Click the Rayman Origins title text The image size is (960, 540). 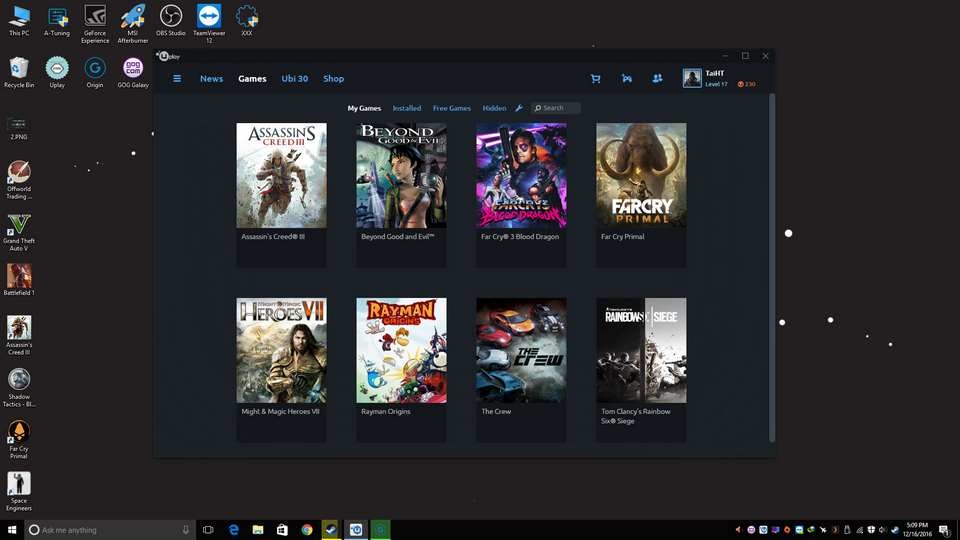click(386, 411)
